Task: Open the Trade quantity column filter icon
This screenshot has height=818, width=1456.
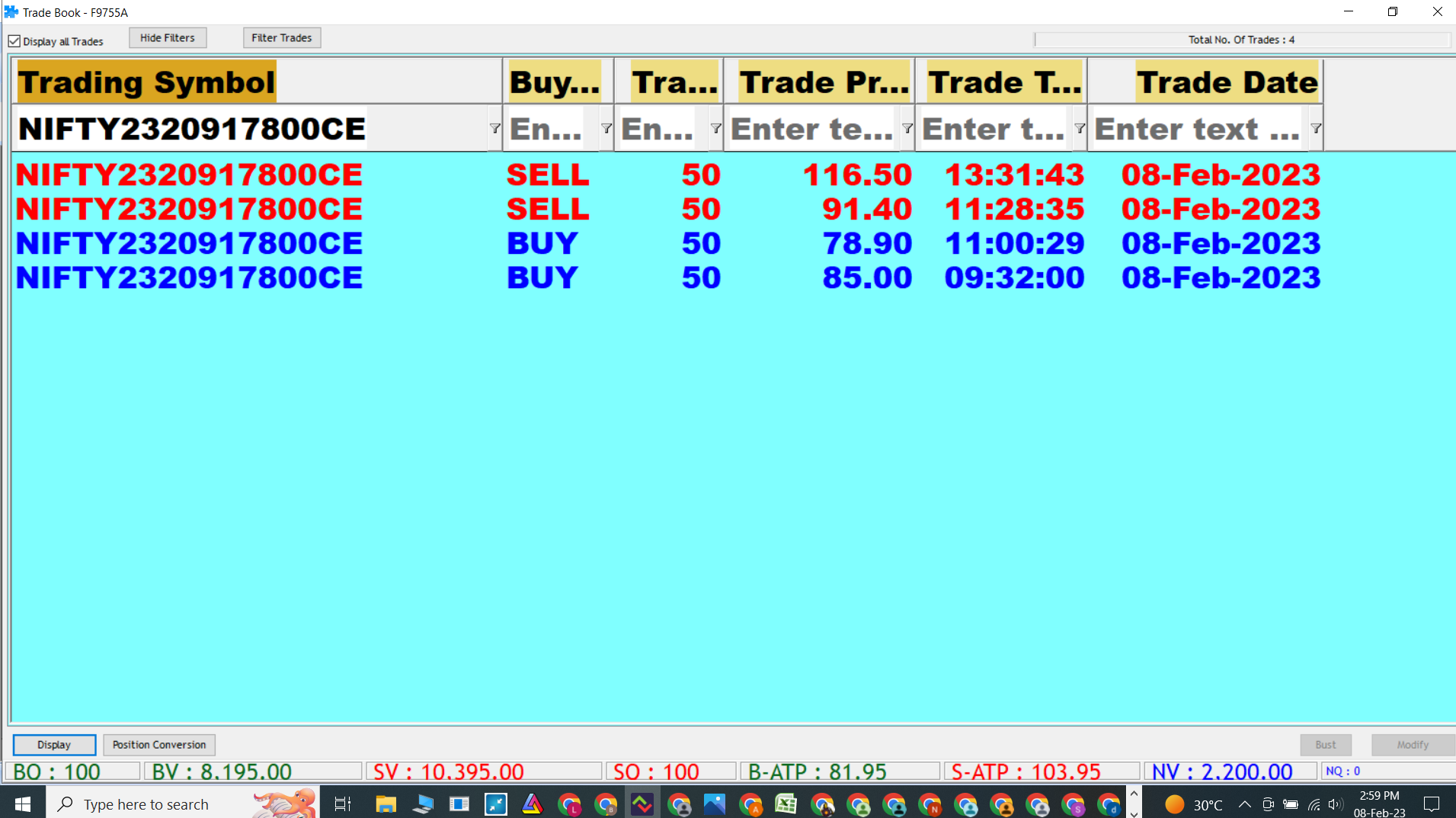Action: pos(715,129)
